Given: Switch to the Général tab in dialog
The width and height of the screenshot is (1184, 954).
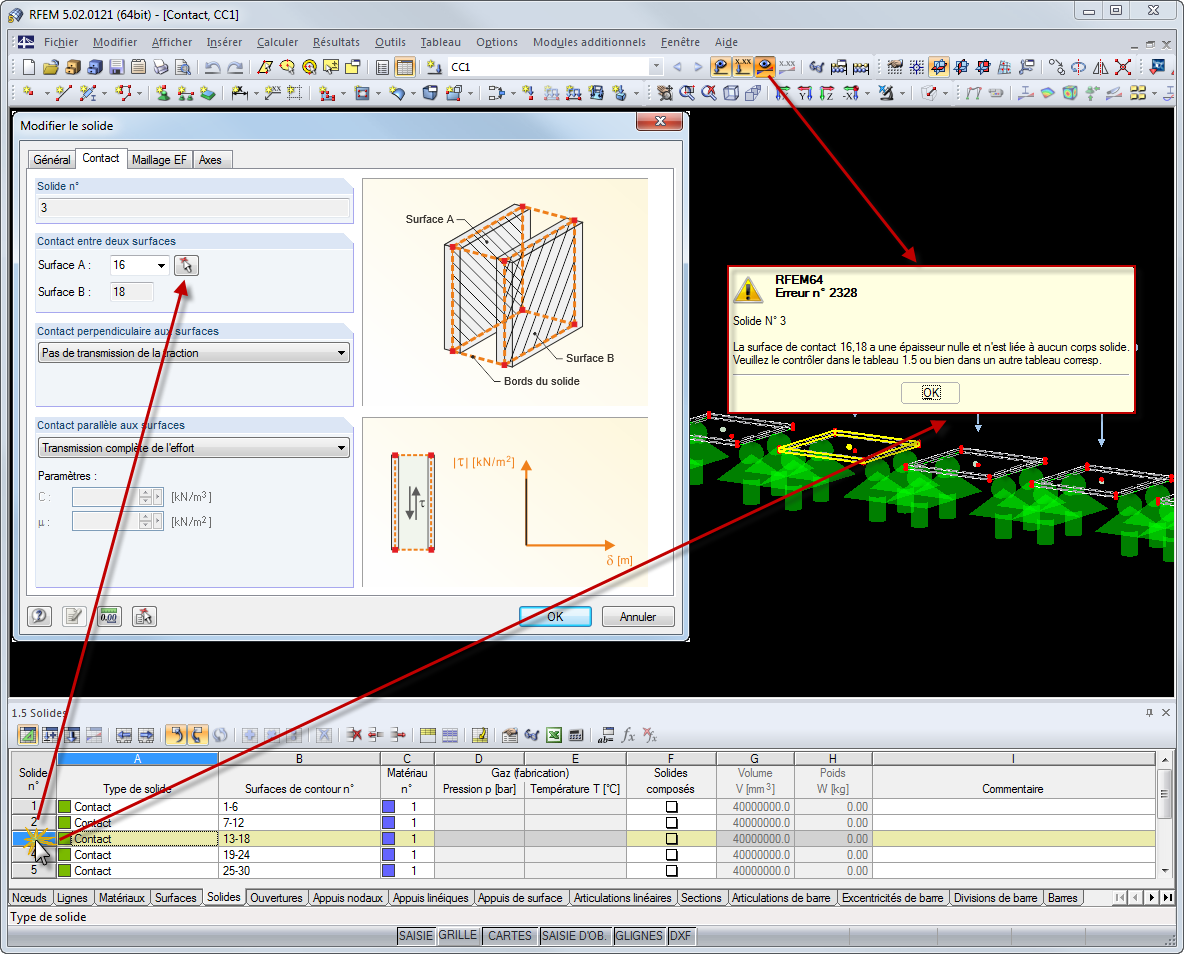Looking at the screenshot, I should point(51,159).
